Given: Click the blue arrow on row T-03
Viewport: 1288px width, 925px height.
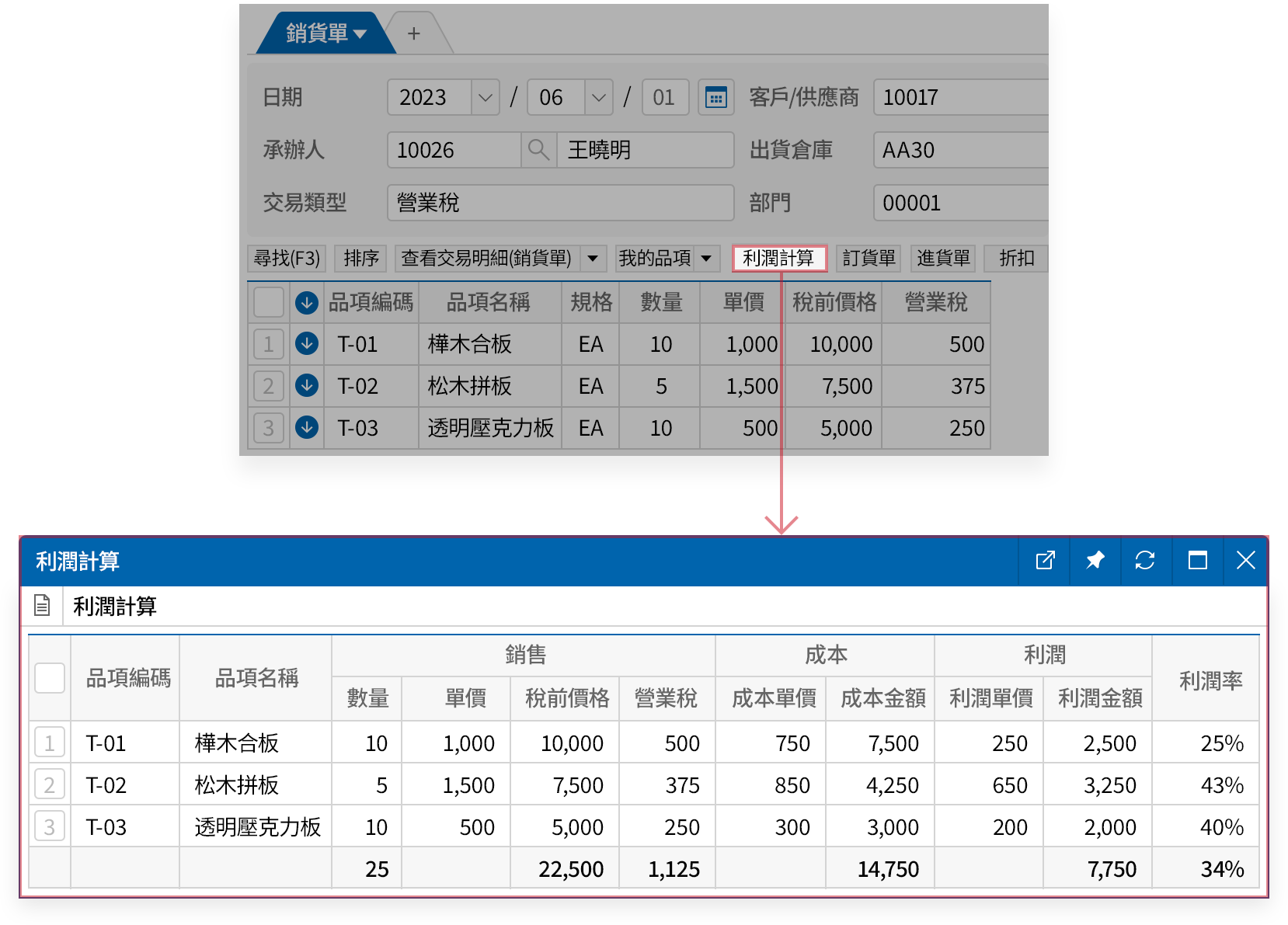Looking at the screenshot, I should pyautogui.click(x=307, y=428).
